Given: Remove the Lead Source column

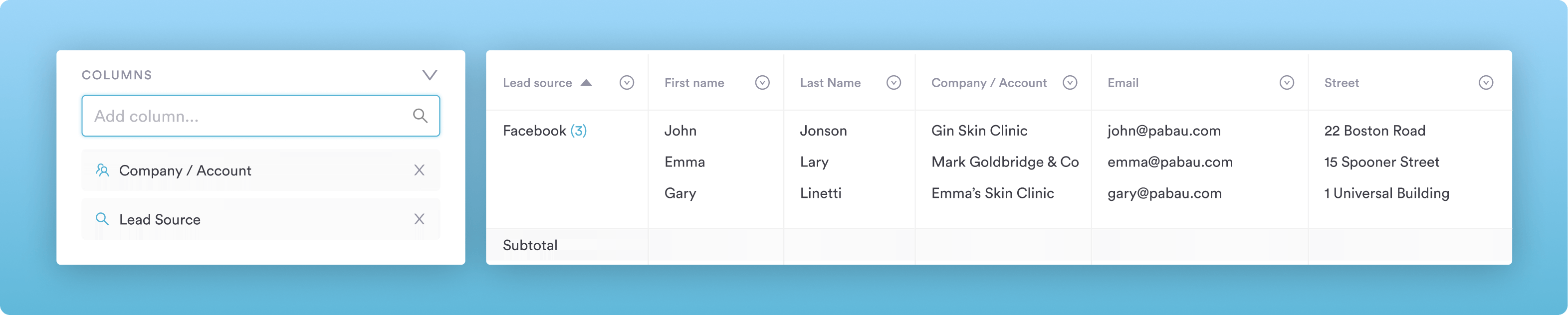Looking at the screenshot, I should coord(420,219).
